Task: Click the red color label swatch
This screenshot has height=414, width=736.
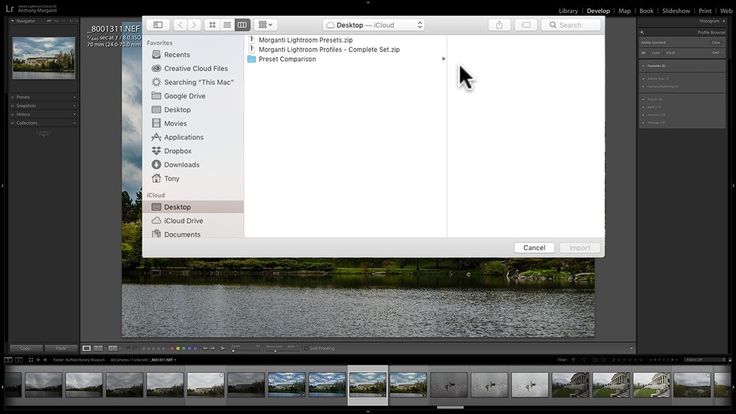Action: tap(172, 348)
